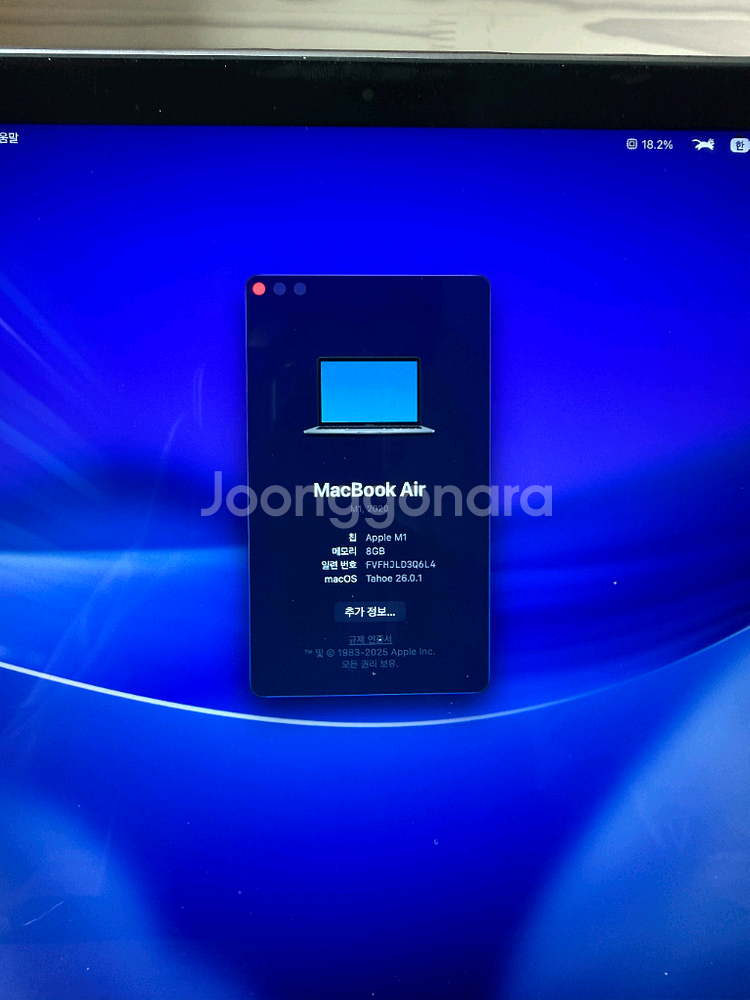Click the 18.2% usage readout
Image resolution: width=750 pixels, height=1000 pixels.
657,144
